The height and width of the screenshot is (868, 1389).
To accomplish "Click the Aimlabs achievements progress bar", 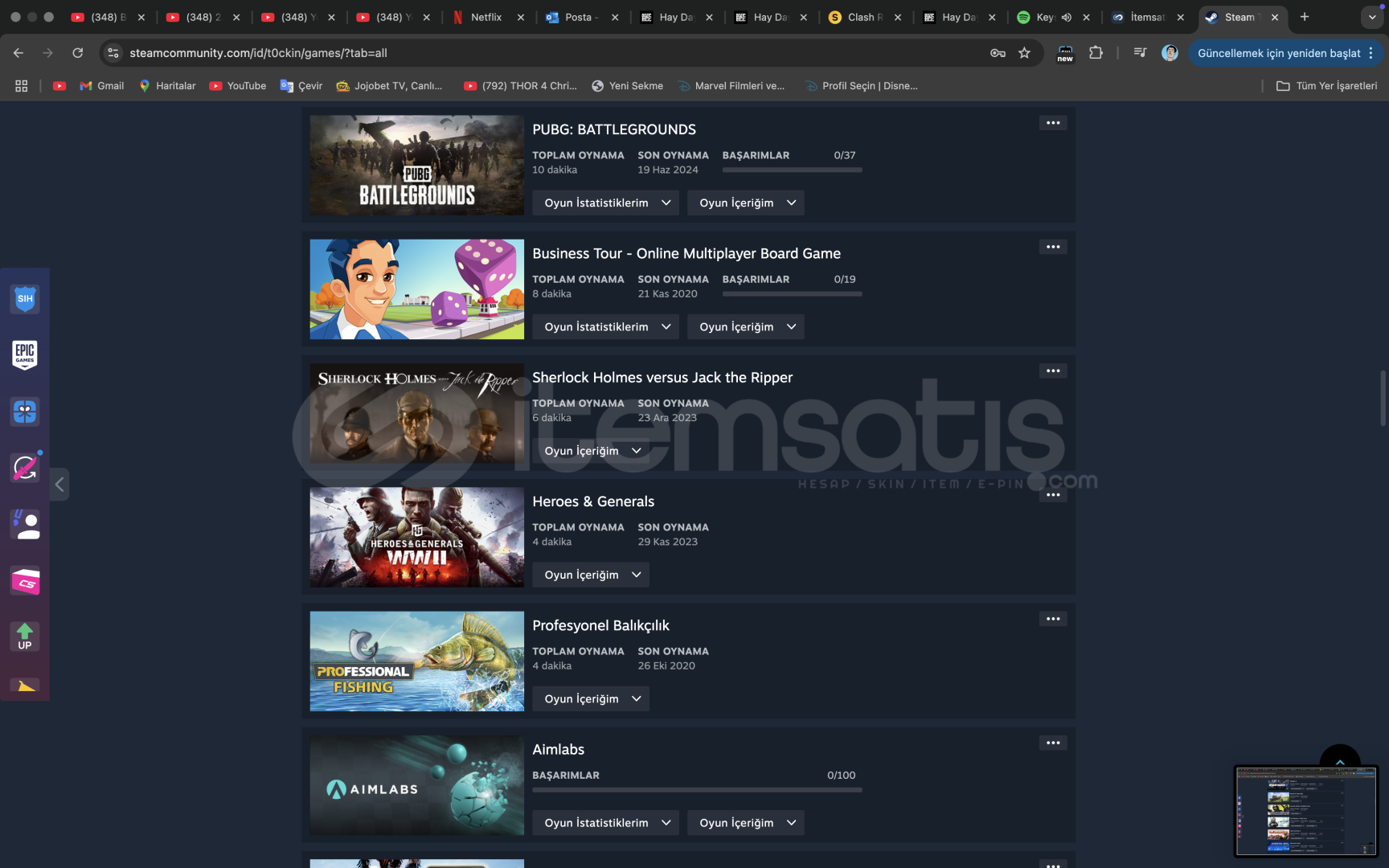I will [x=697, y=790].
